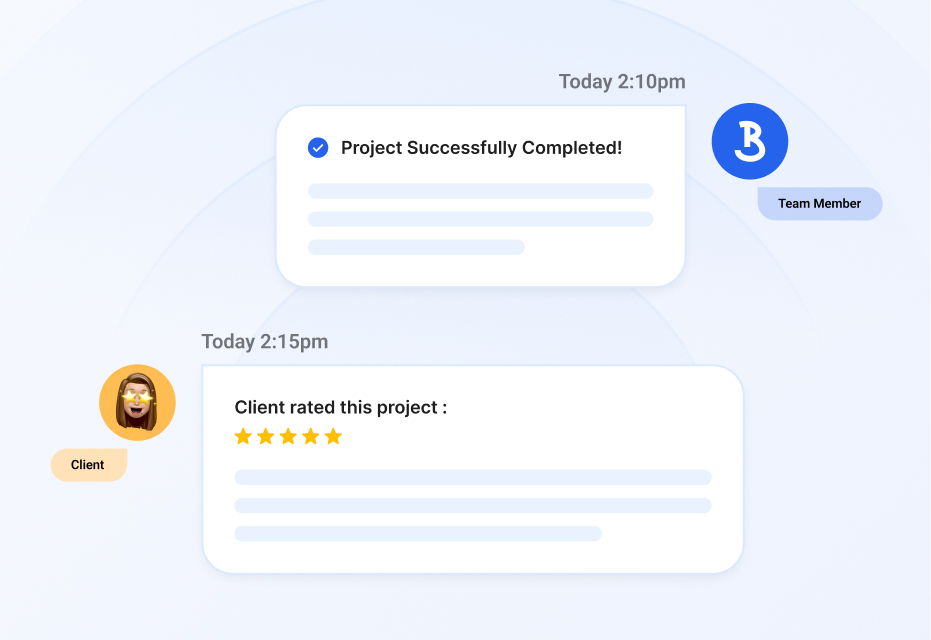Click the Project Successfully Completed! heading
The height and width of the screenshot is (640, 931).
pos(481,148)
